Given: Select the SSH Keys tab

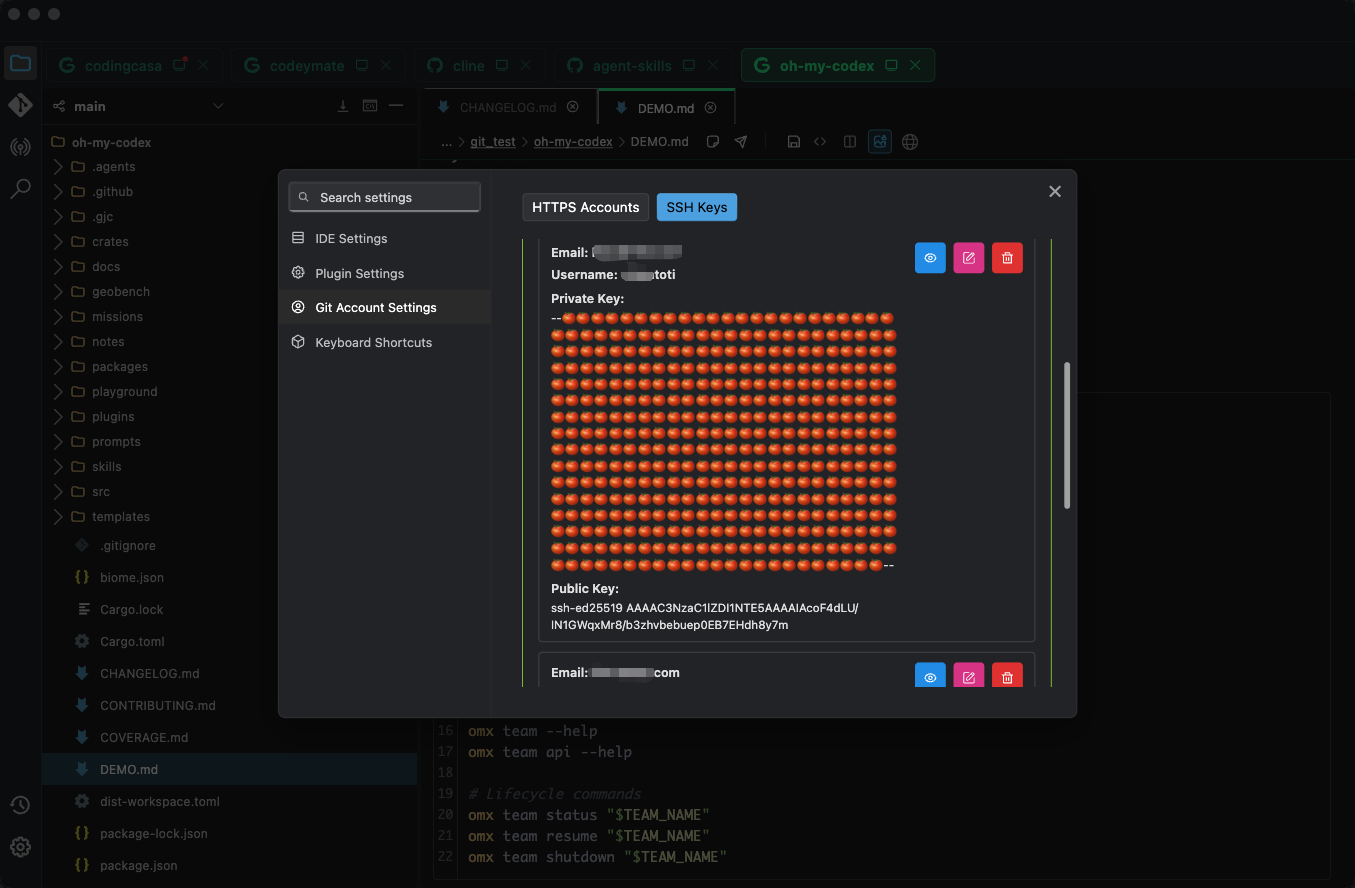Looking at the screenshot, I should pos(697,207).
